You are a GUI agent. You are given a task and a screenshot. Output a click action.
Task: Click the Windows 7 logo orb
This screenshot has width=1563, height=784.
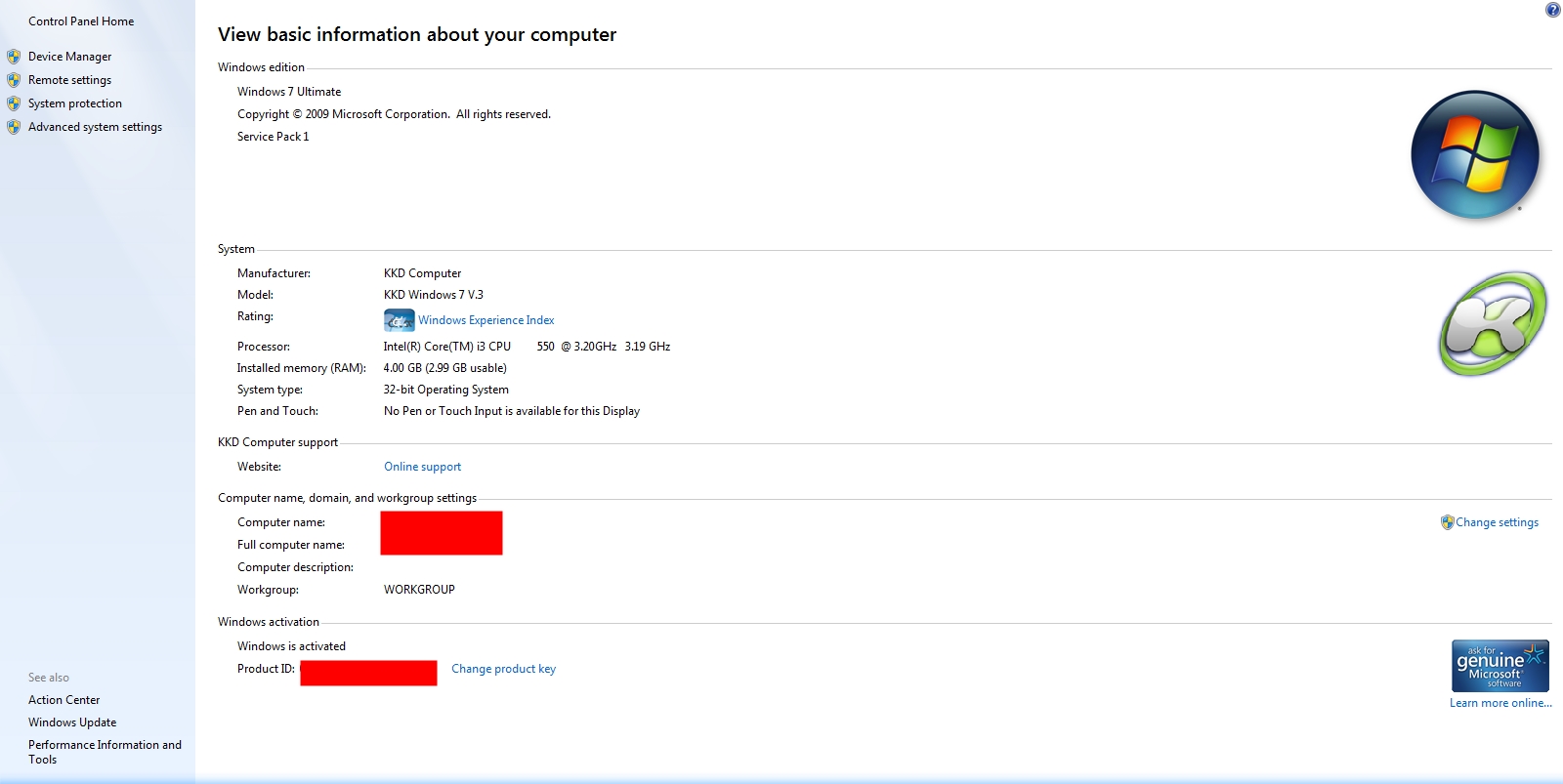coord(1475,155)
